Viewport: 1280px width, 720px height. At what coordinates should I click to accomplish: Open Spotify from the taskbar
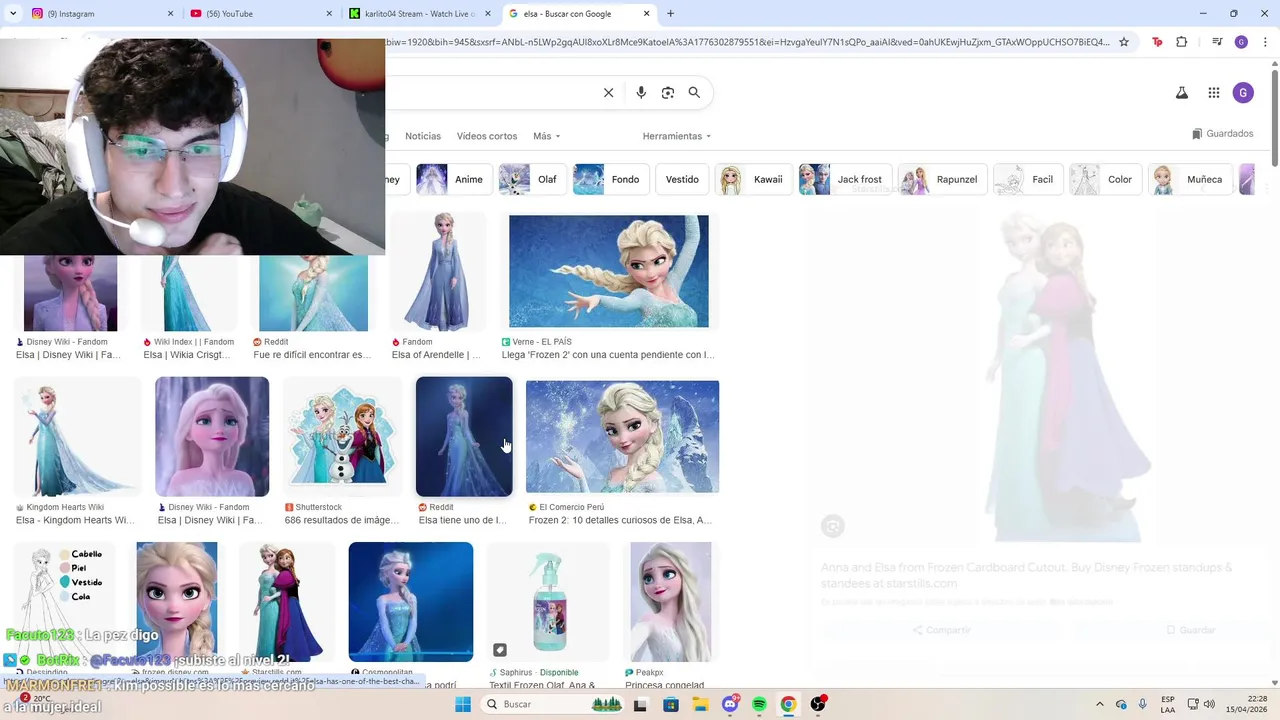[x=759, y=704]
